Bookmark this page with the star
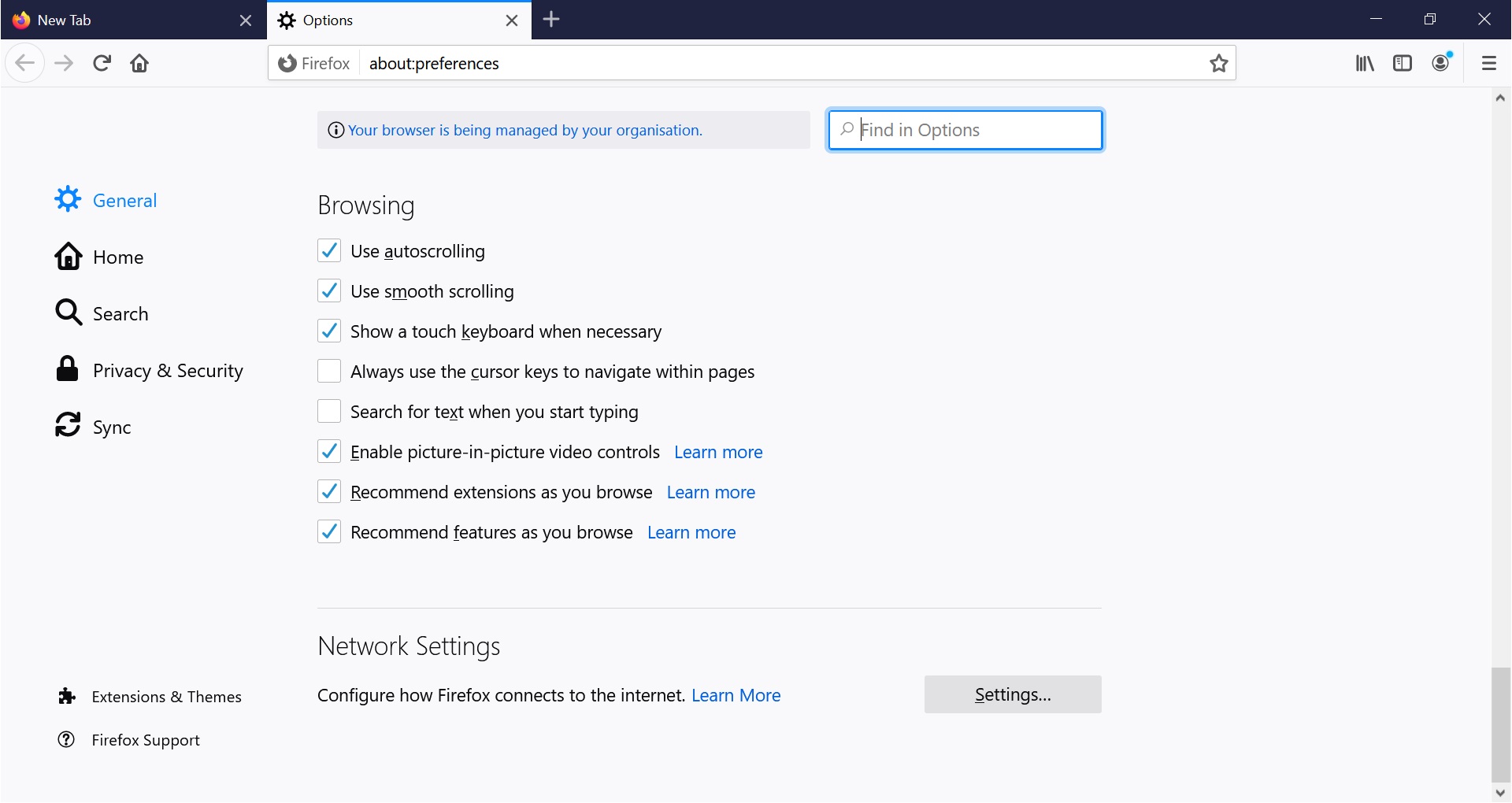Screen dimensions: 1512x803 point(1219,63)
